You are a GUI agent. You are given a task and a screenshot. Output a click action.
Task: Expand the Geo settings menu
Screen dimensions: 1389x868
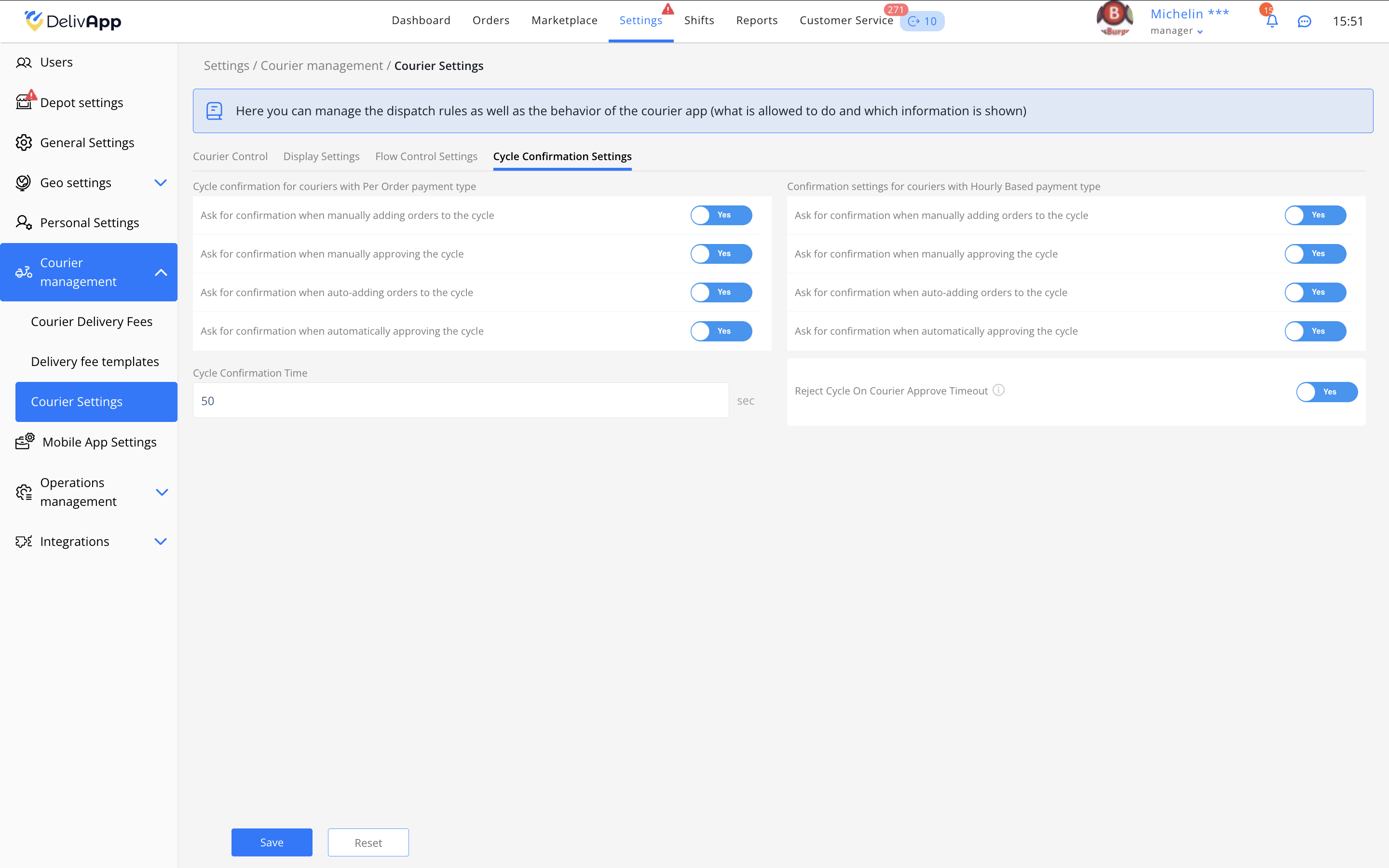pos(160,183)
